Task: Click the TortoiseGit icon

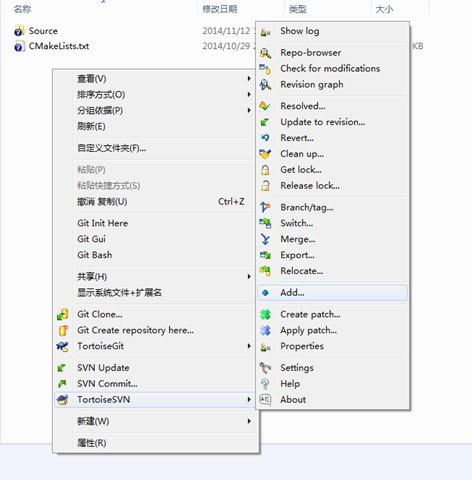Action: pos(63,346)
